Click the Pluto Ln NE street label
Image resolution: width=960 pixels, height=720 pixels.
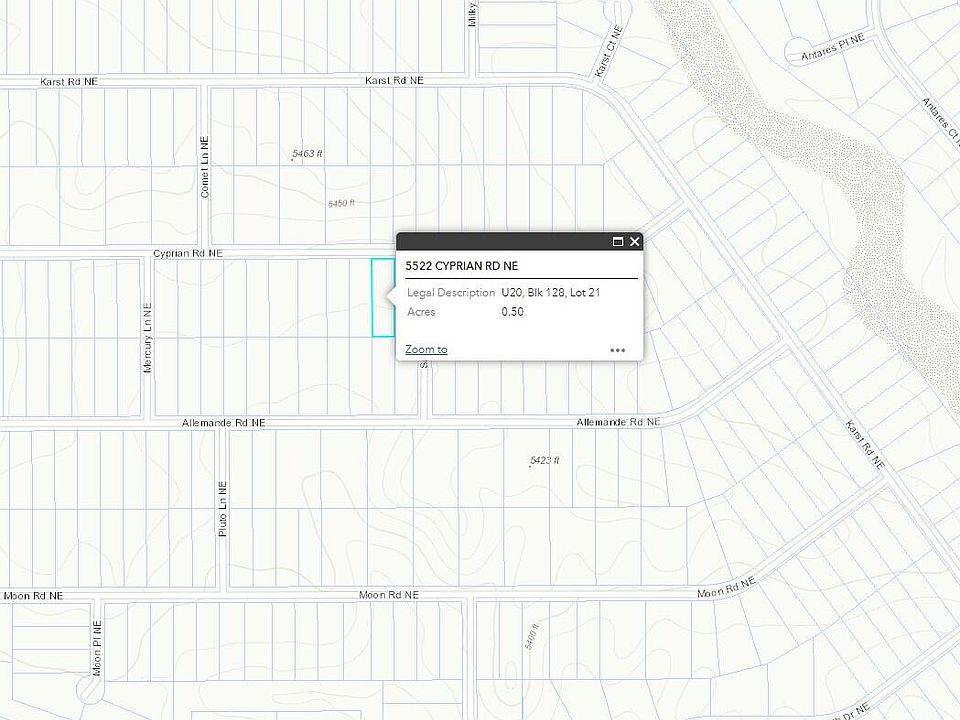pos(223,509)
